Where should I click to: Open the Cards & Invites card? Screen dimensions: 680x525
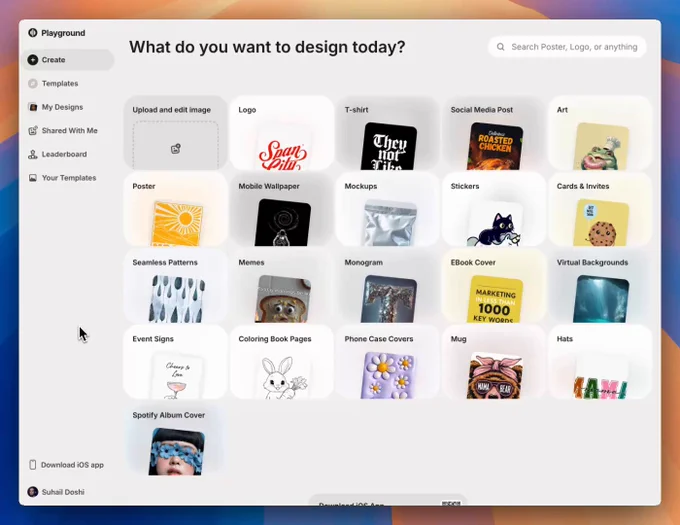click(x=601, y=209)
